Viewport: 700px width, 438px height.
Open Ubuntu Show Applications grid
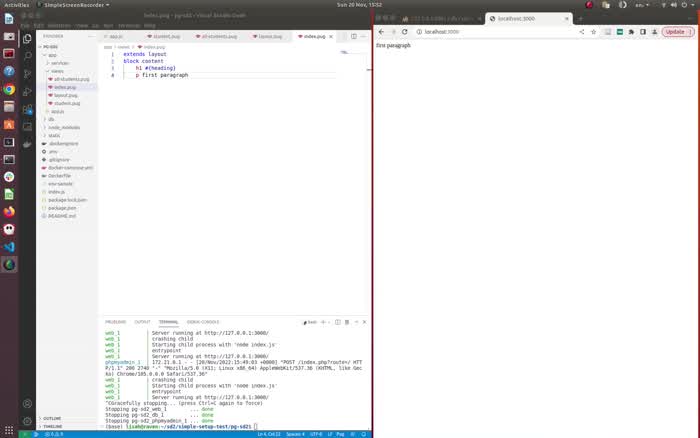(9, 429)
